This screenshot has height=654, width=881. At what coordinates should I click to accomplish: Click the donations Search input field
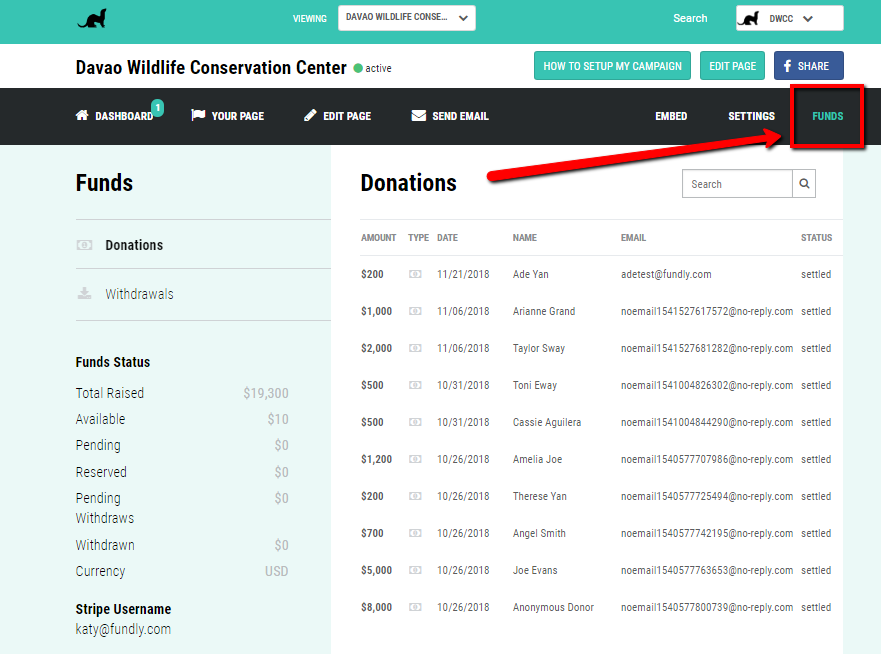click(x=737, y=184)
